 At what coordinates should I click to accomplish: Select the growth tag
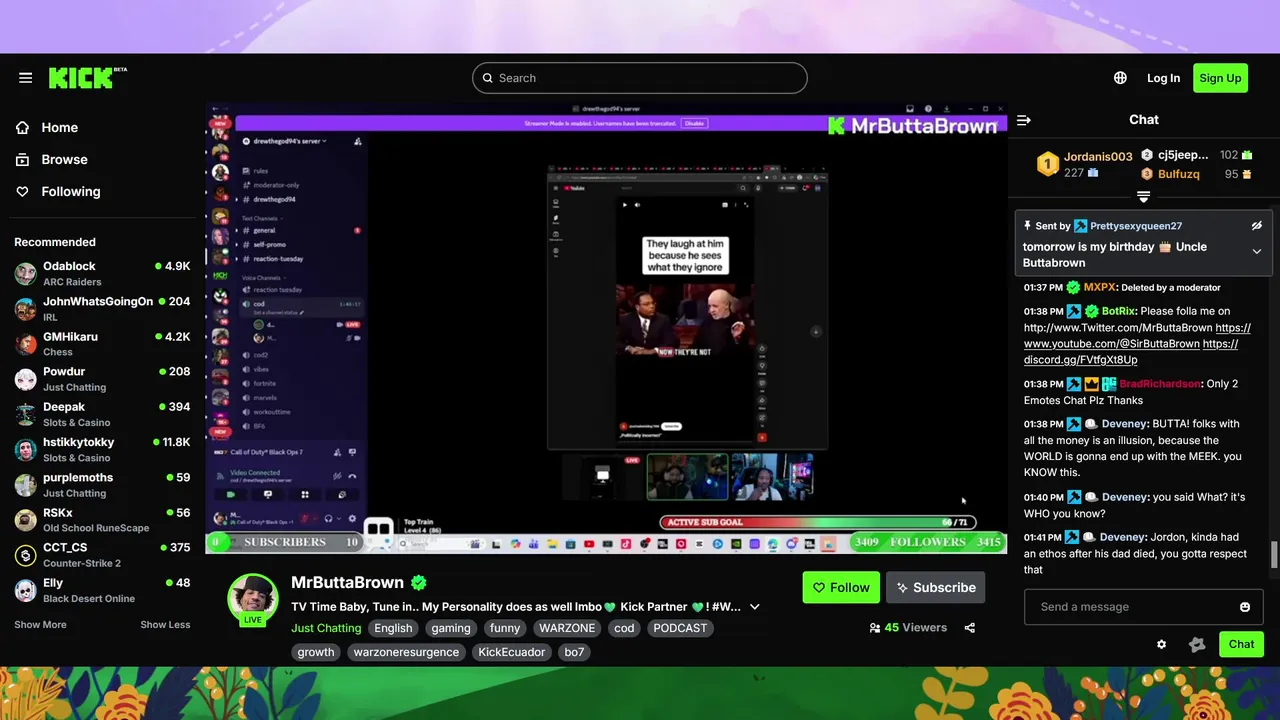click(316, 652)
